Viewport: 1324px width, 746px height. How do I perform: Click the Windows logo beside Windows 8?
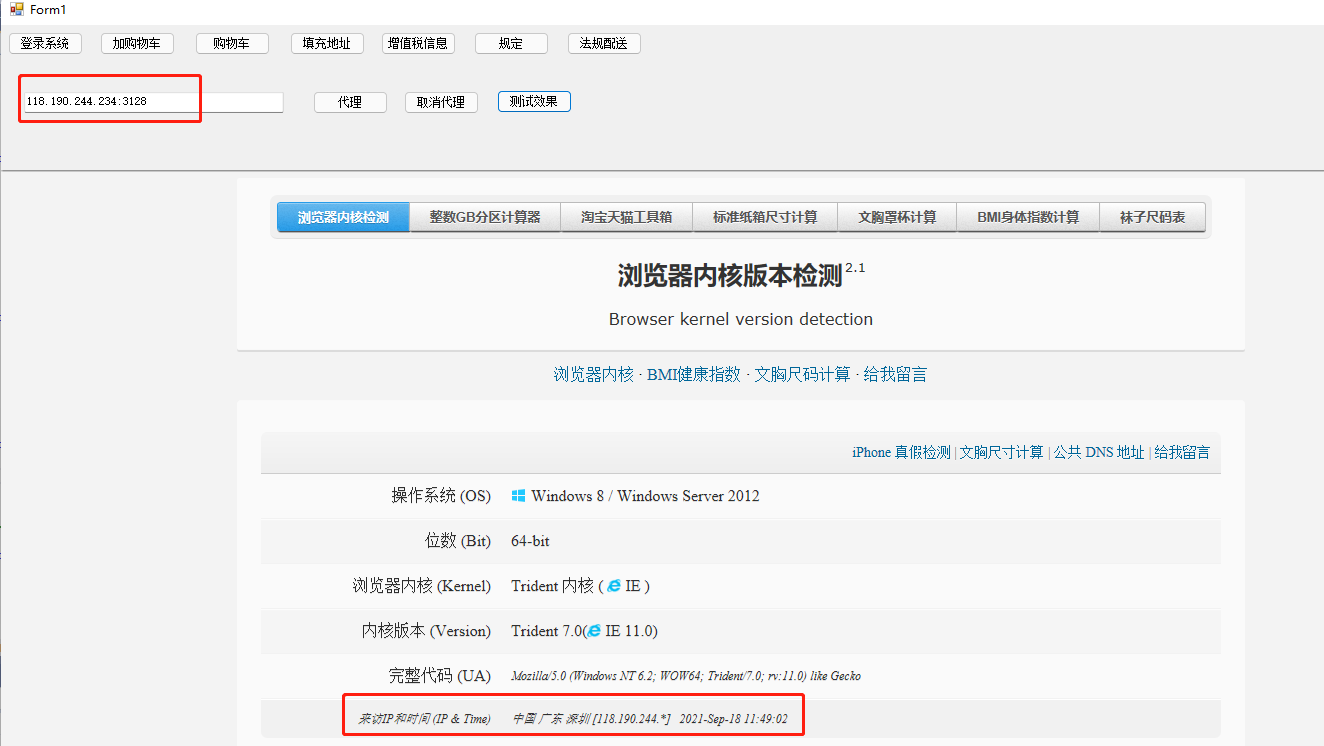pos(519,496)
